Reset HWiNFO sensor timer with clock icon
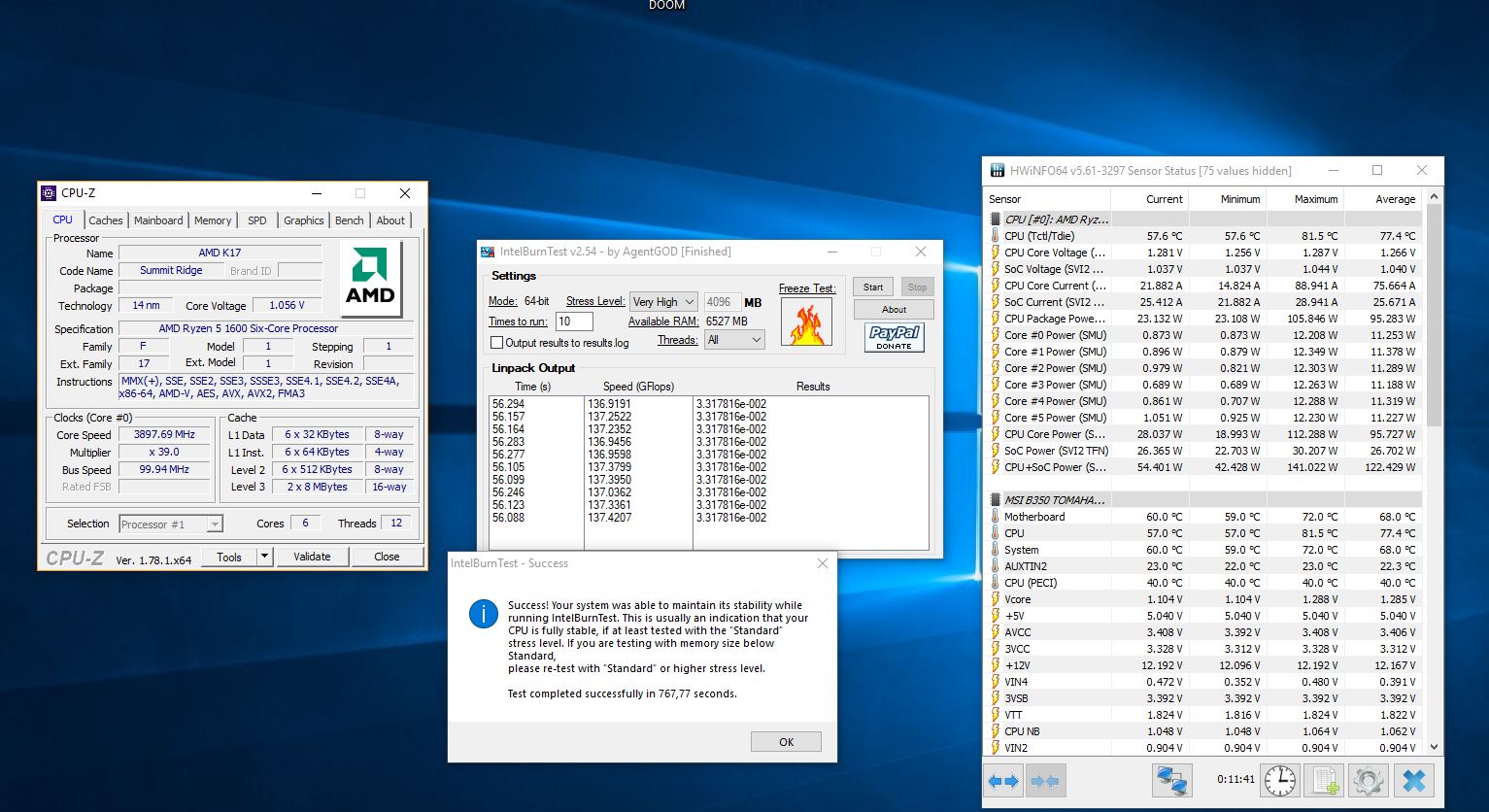The width and height of the screenshot is (1489, 812). click(1280, 780)
